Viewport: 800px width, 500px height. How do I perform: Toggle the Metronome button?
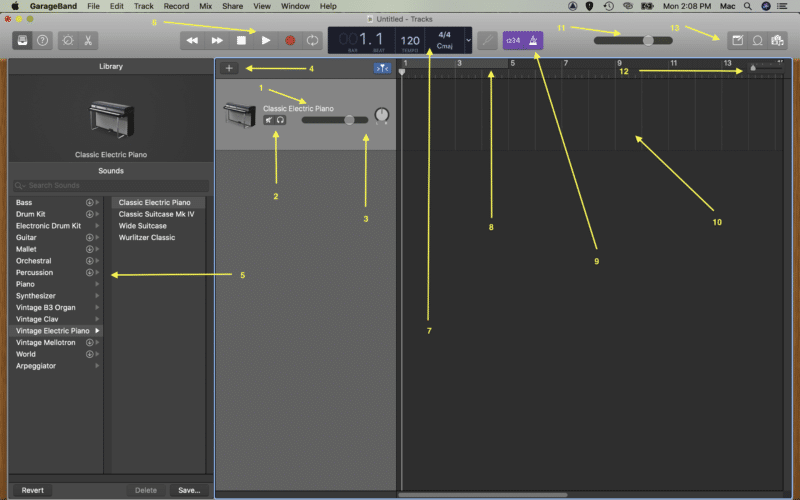(x=533, y=40)
